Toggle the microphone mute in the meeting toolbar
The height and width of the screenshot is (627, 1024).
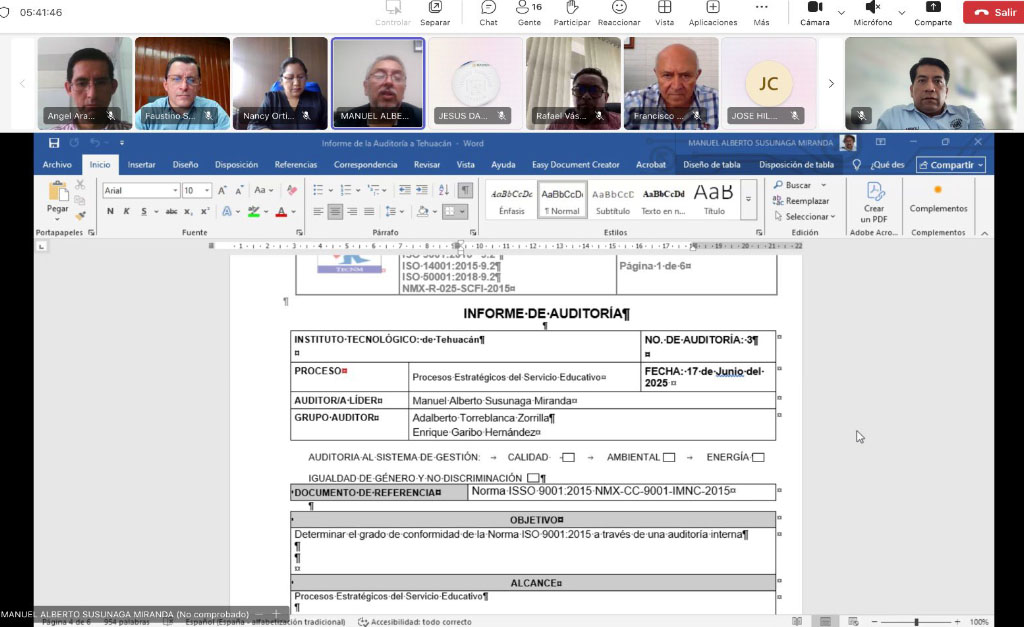[x=872, y=13]
